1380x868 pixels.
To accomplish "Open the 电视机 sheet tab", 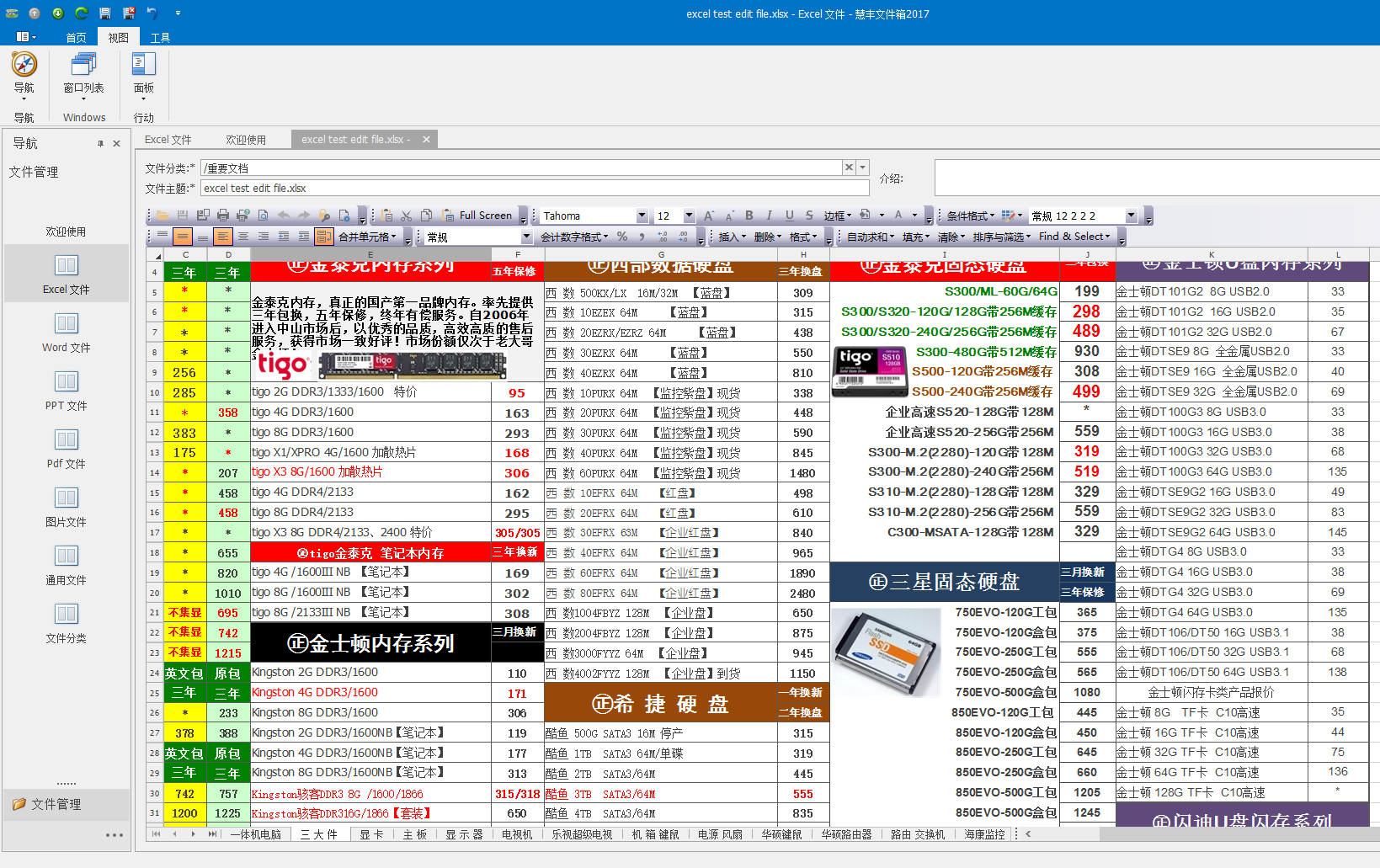I will 517,834.
